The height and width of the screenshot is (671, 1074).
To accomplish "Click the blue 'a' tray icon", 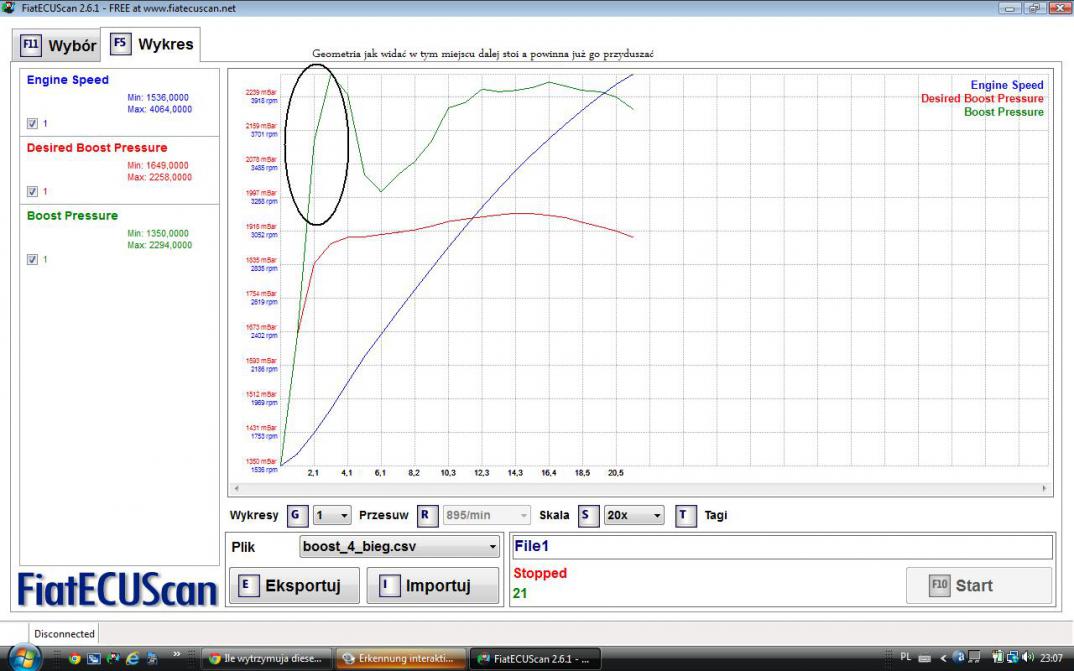I will (959, 658).
